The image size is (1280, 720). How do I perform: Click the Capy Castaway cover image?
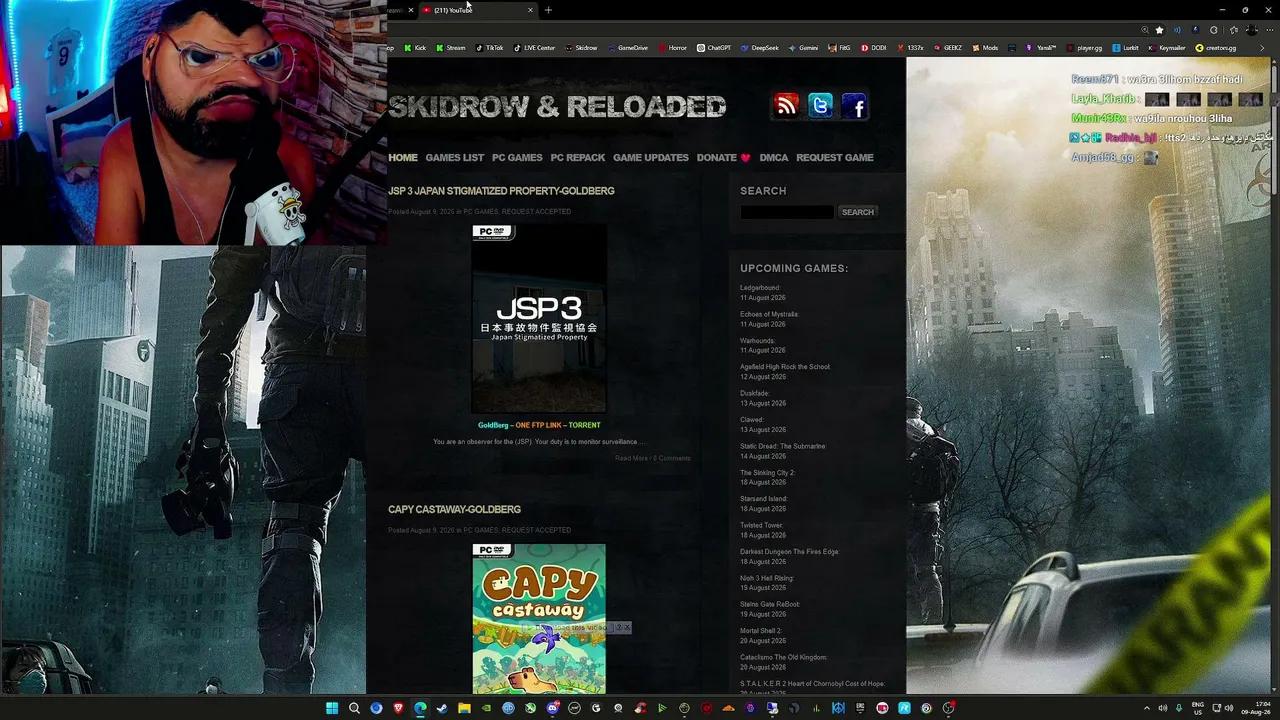(x=539, y=619)
